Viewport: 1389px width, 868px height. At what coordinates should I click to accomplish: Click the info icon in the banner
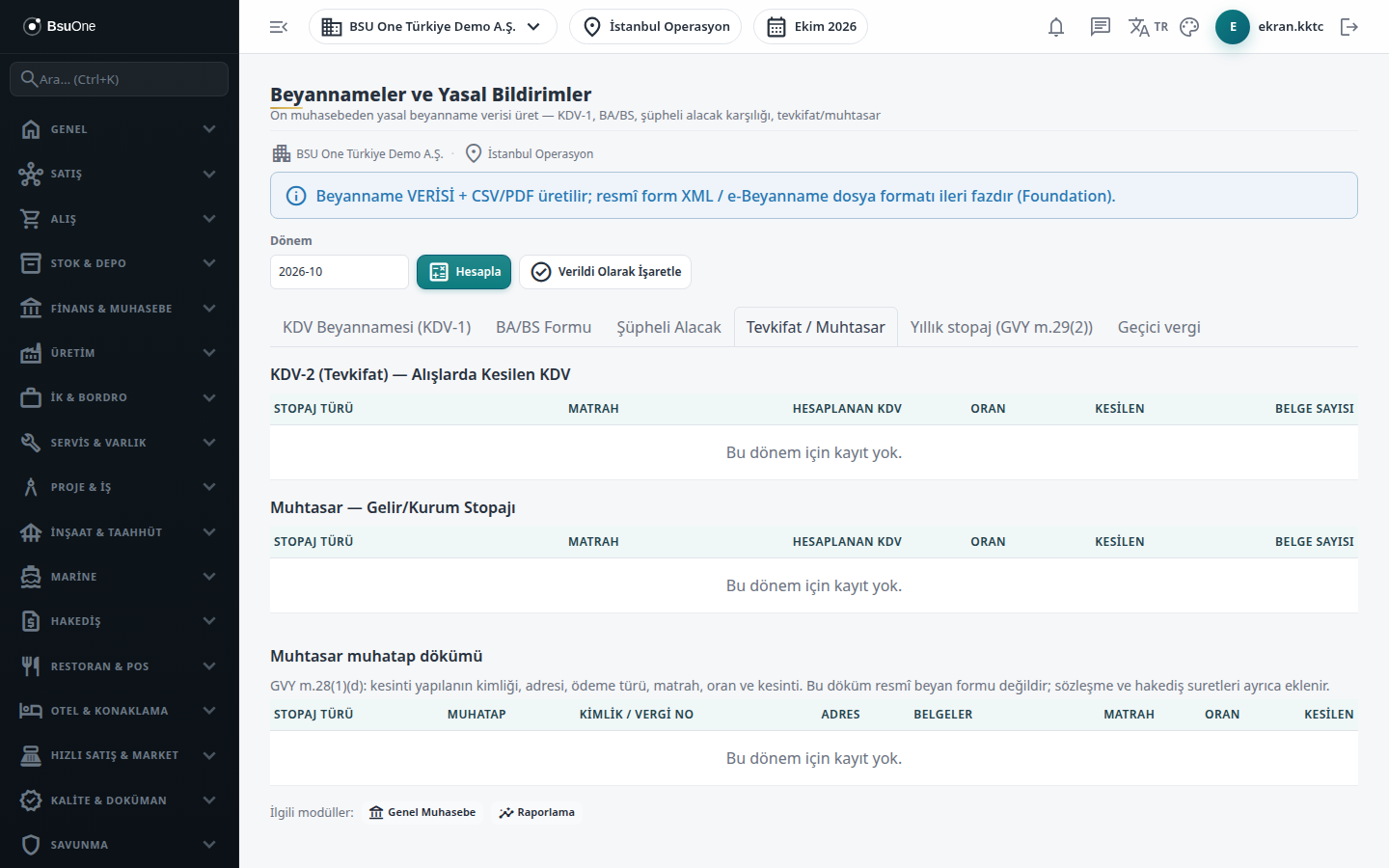(296, 196)
